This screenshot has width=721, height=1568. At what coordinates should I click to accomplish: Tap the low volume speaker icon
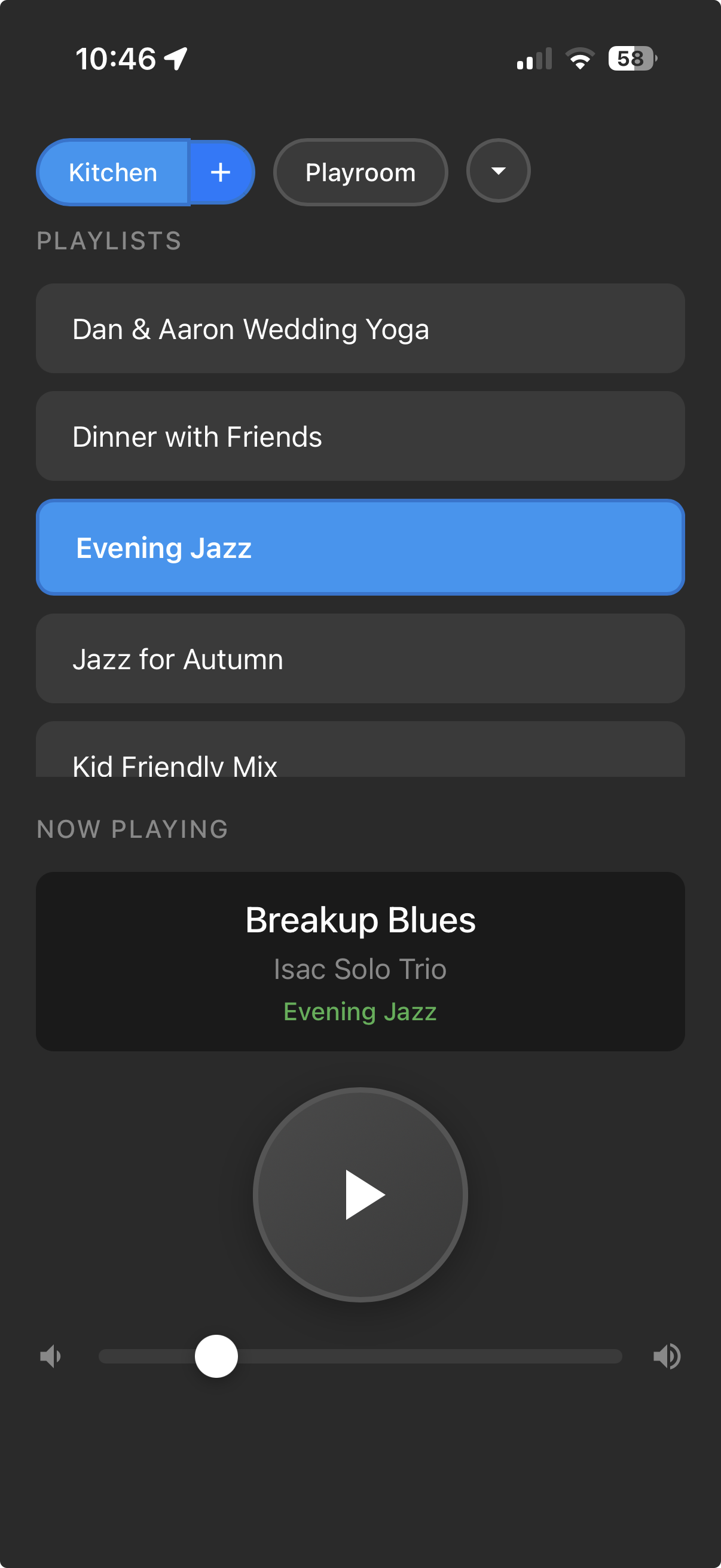coord(50,1356)
